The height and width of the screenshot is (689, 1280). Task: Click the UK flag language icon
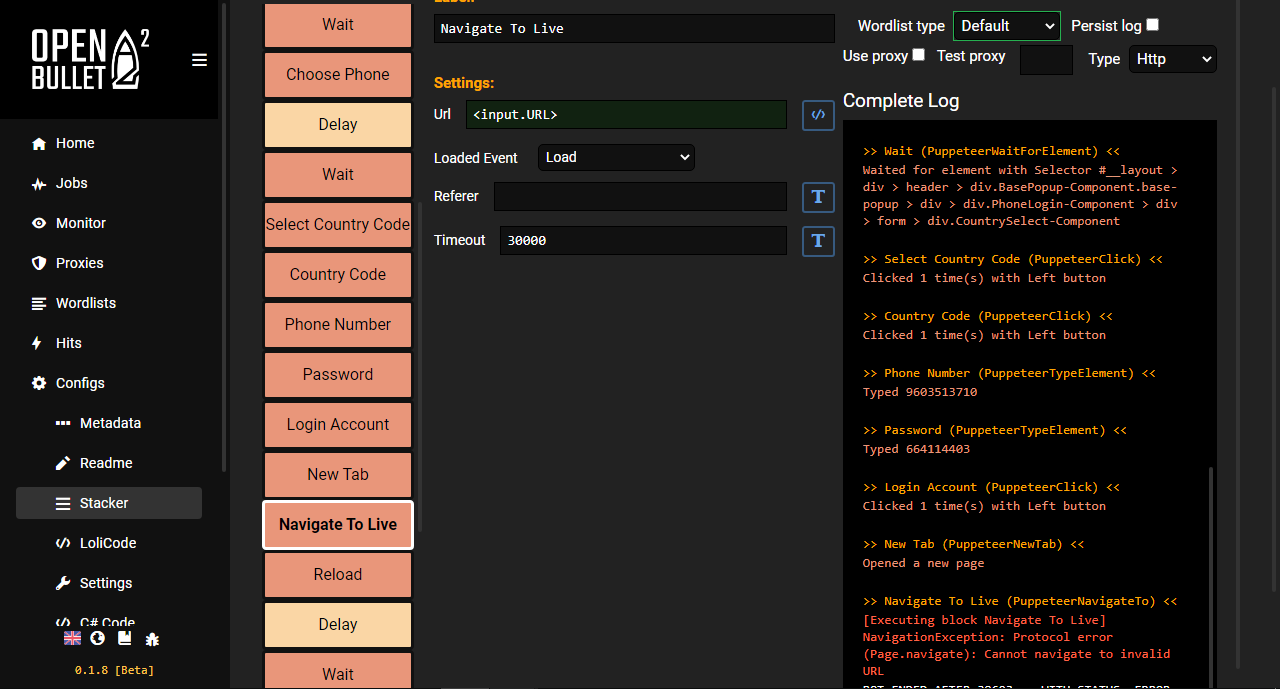click(x=72, y=638)
